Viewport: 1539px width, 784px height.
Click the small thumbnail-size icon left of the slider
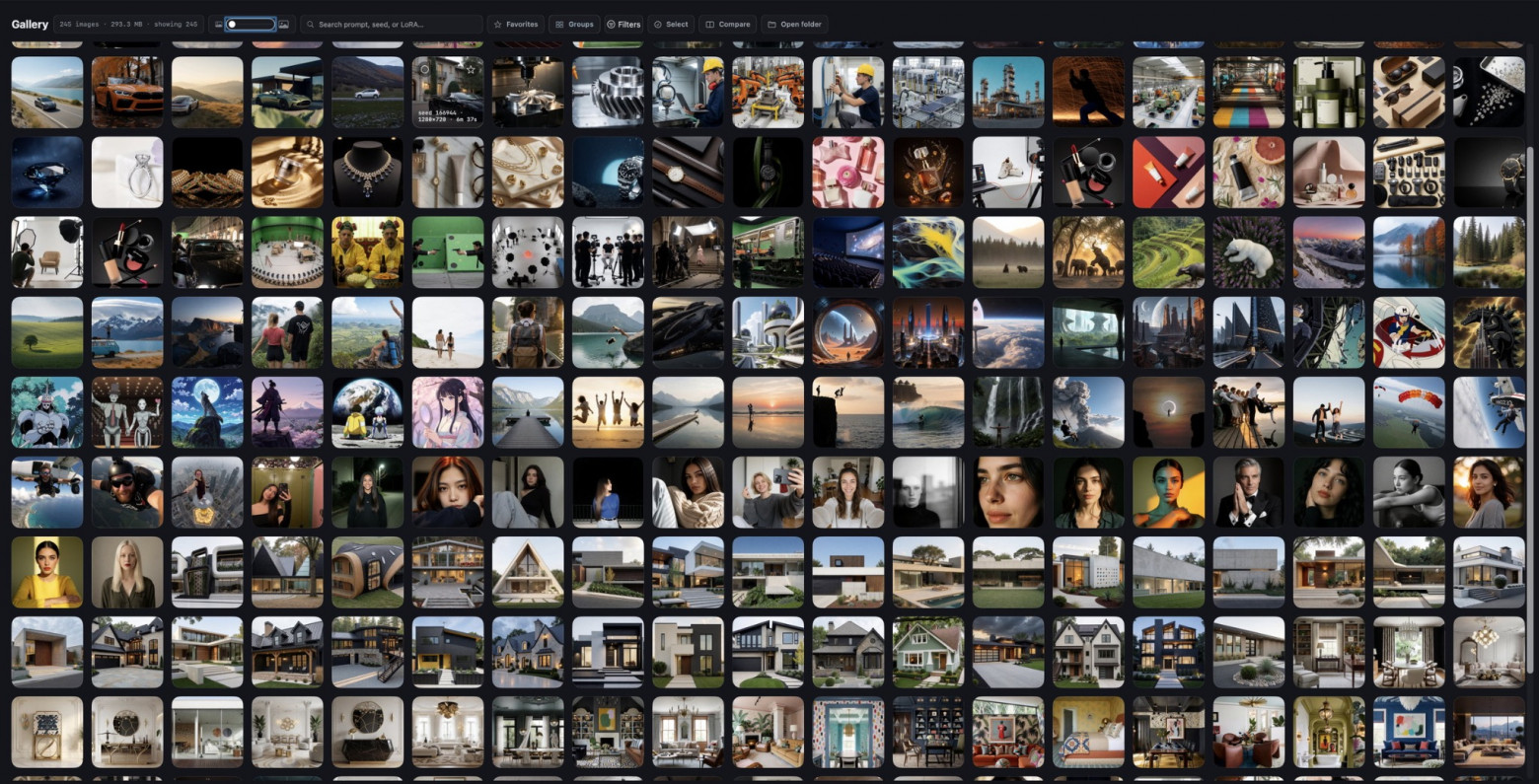coord(218,24)
